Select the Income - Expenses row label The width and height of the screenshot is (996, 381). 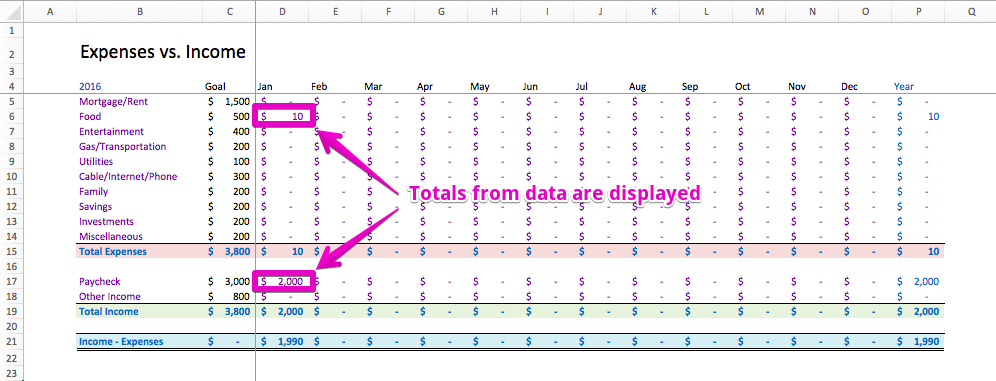tap(121, 342)
